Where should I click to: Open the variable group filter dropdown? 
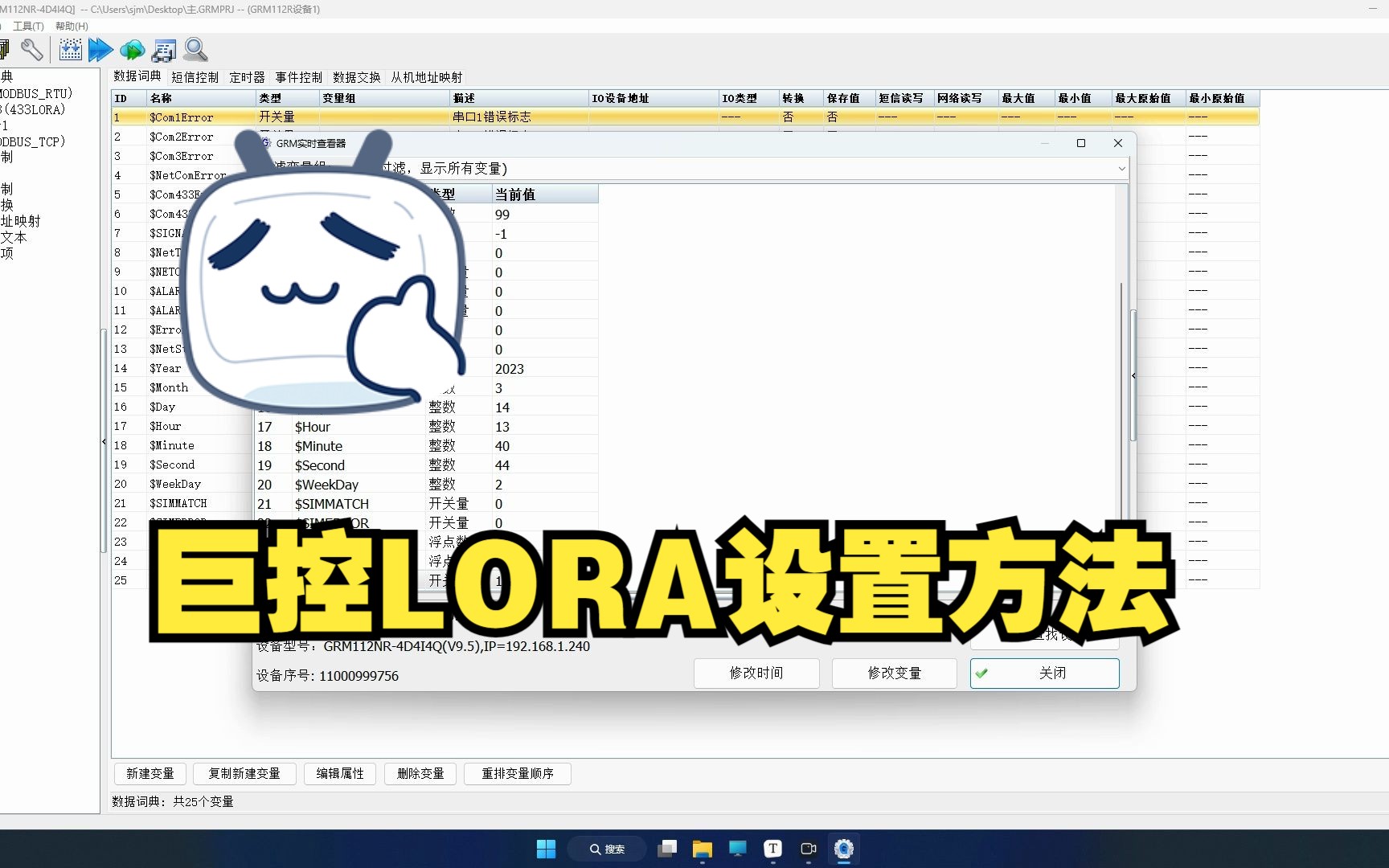[x=1121, y=169]
